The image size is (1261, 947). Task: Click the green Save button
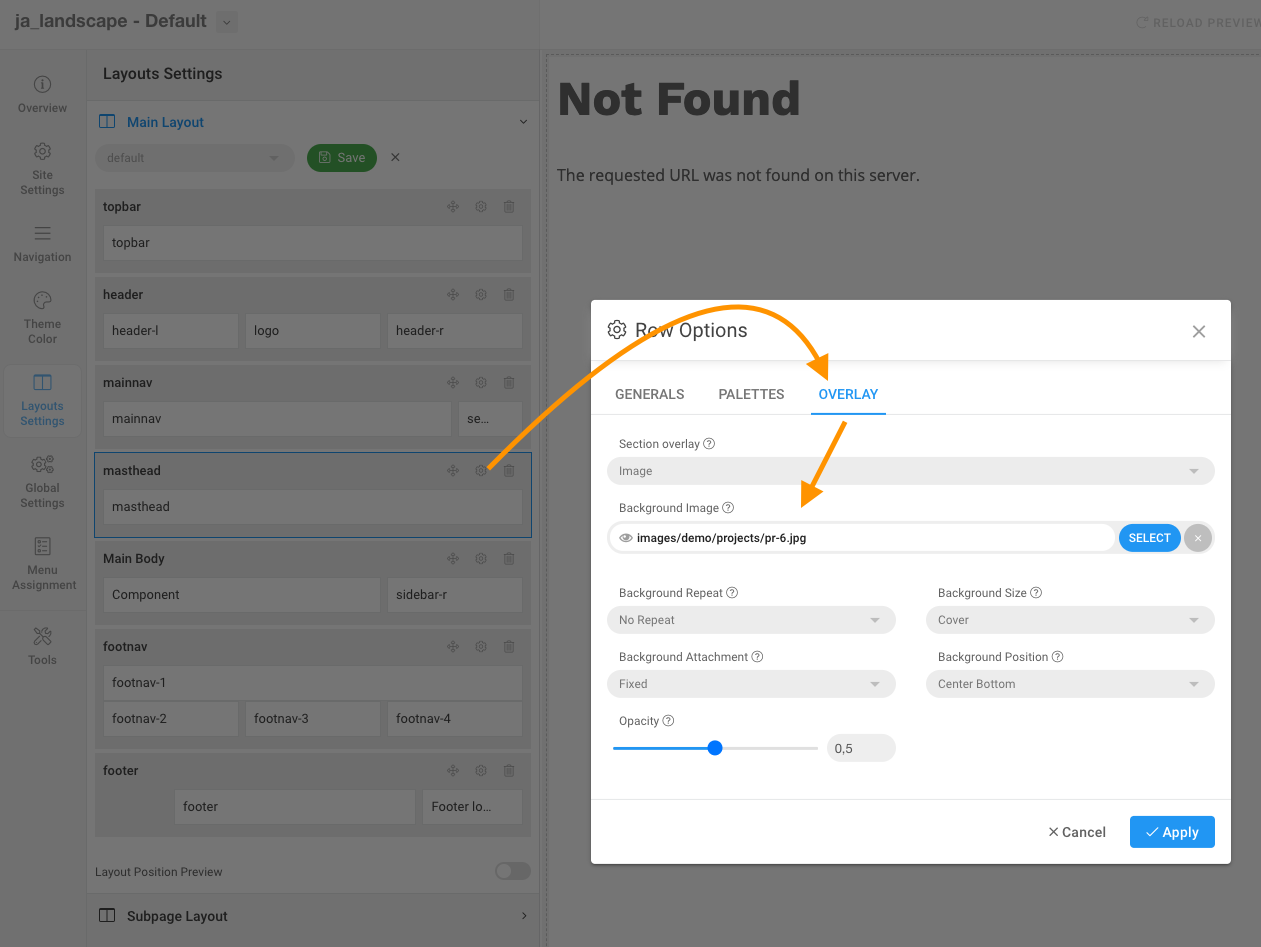pyautogui.click(x=342, y=157)
